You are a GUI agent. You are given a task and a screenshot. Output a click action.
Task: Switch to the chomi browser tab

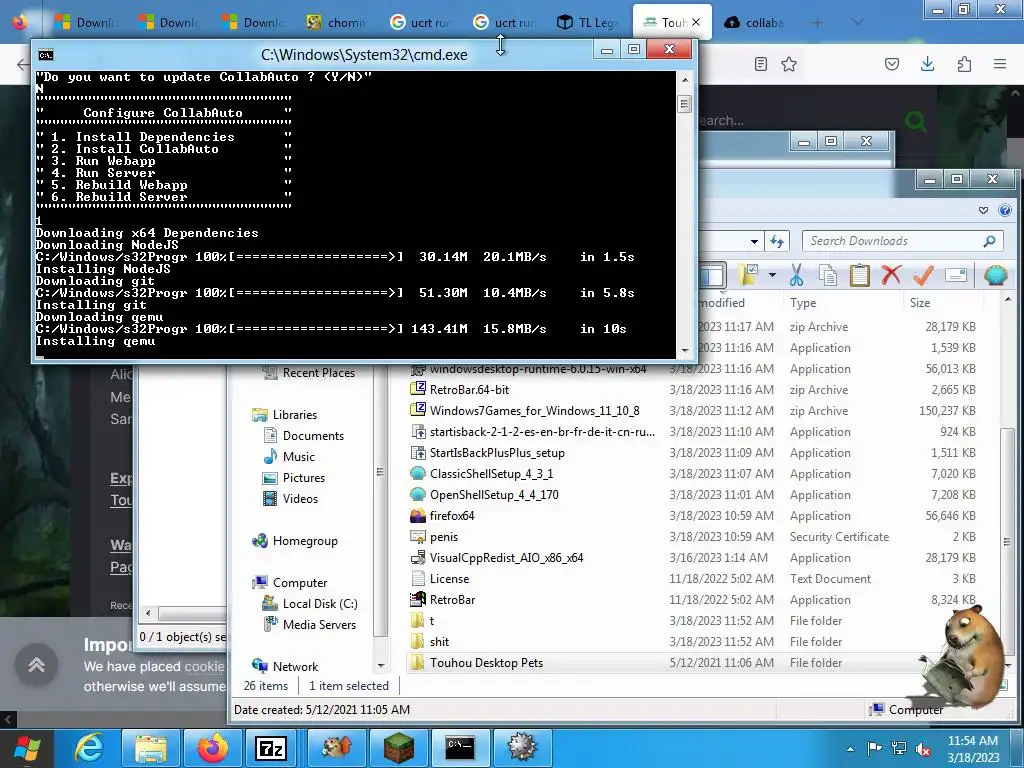[x=336, y=22]
